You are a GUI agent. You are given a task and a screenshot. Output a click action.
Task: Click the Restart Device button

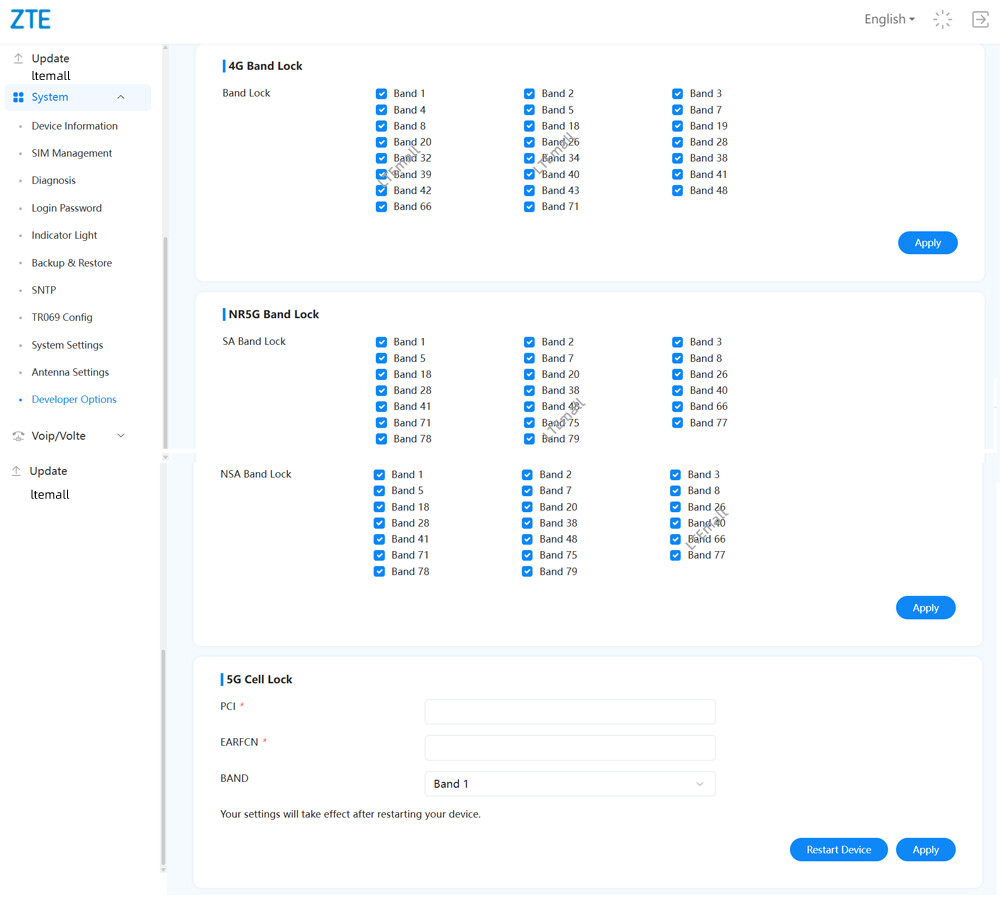point(838,850)
